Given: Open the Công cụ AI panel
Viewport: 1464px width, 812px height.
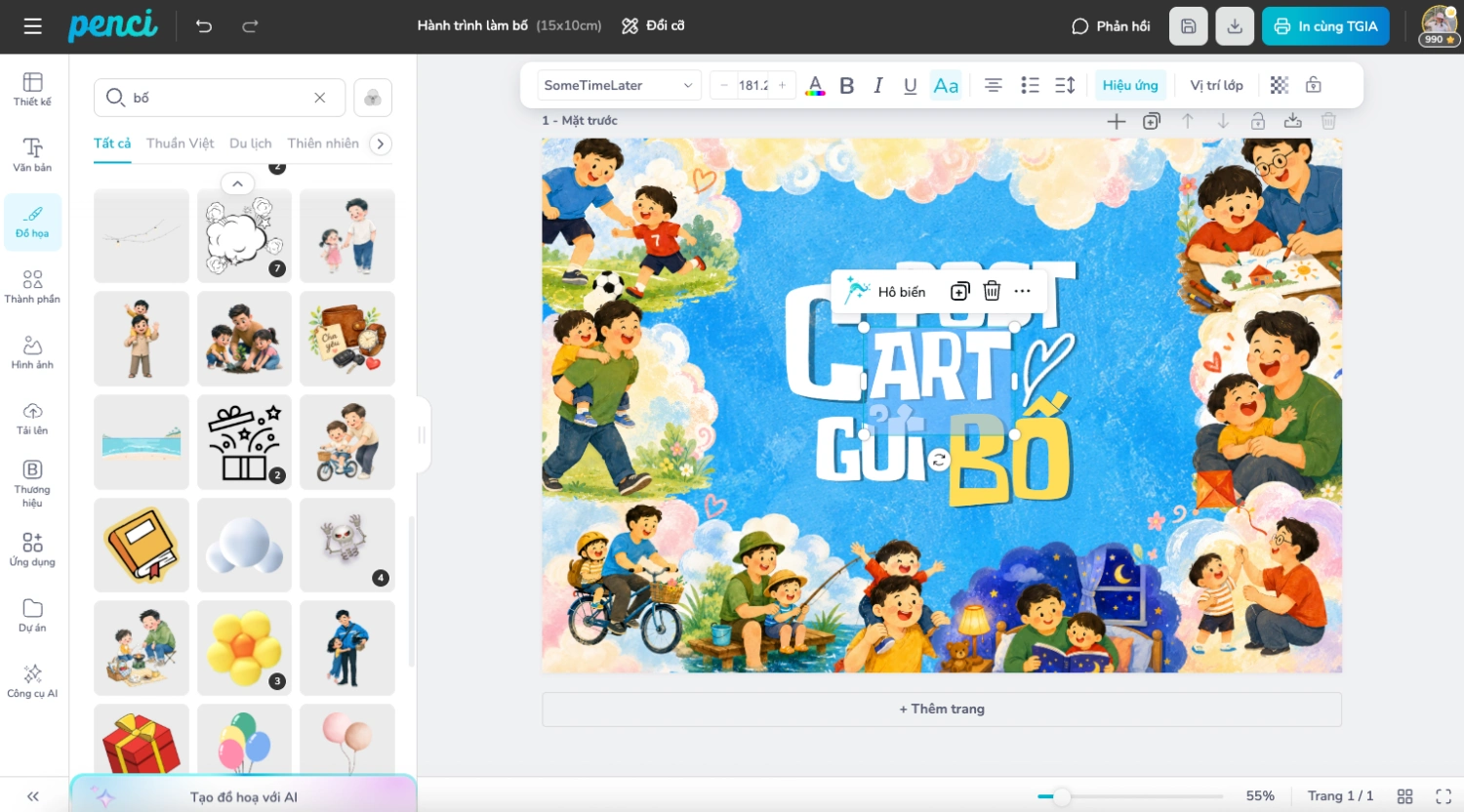Looking at the screenshot, I should (32, 680).
